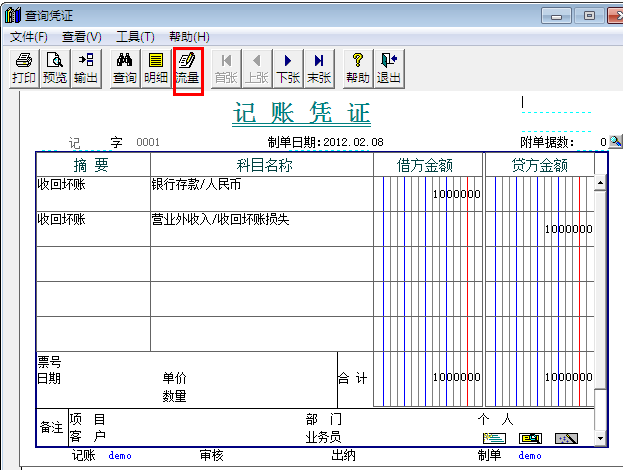Click 制单日期 2012.02.08 date
623x470 pixels.
(353, 142)
